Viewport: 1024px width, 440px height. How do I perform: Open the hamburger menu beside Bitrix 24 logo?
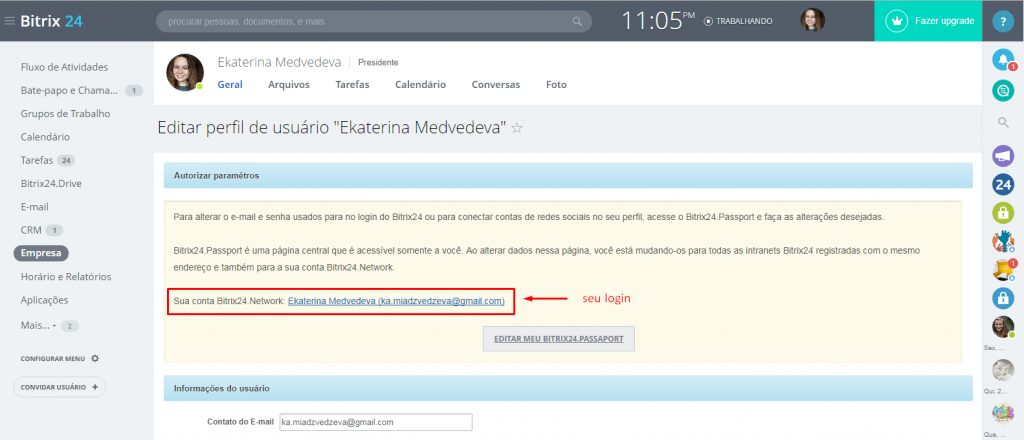9,21
